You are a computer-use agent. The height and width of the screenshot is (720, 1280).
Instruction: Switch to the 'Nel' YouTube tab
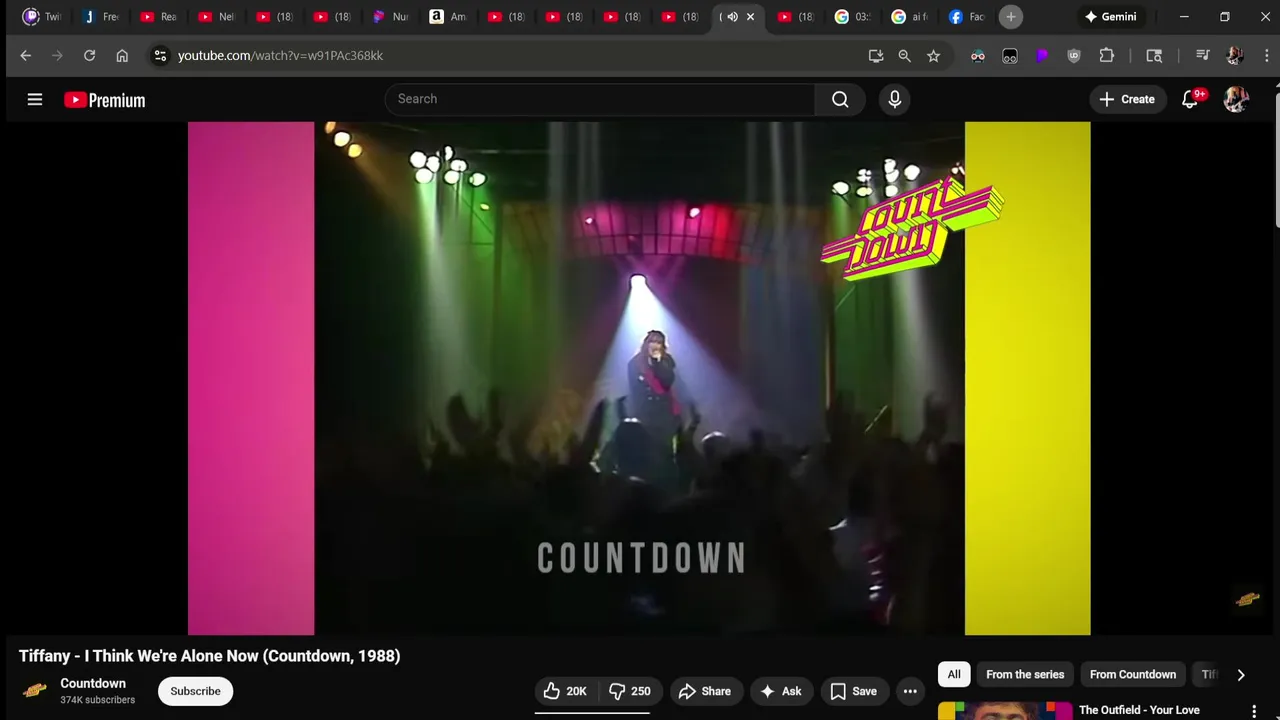point(217,17)
